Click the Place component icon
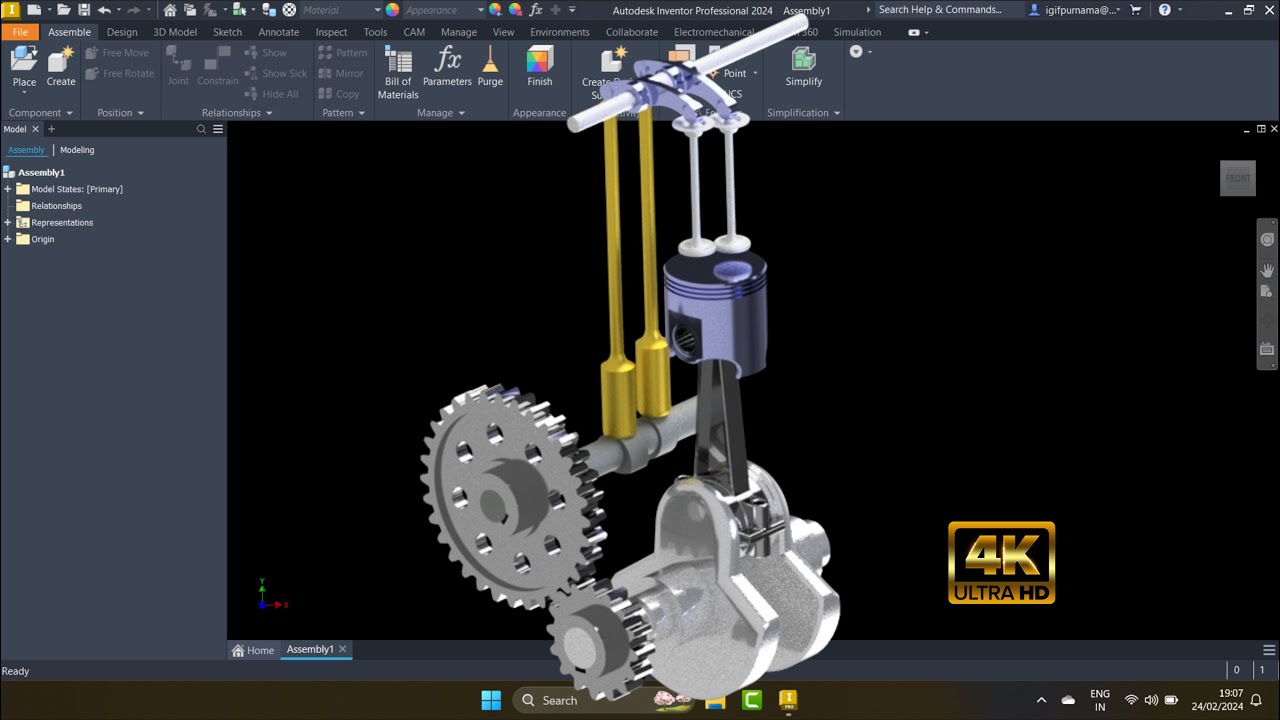The image size is (1280, 720). click(24, 60)
